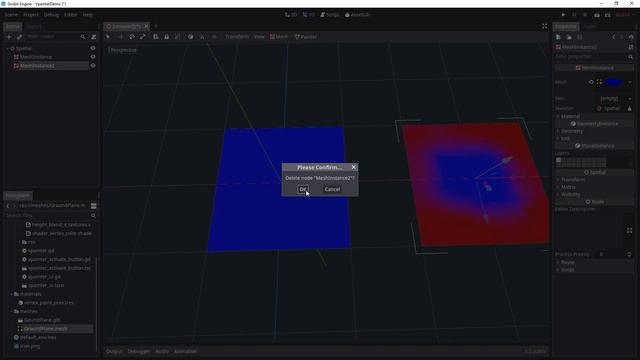Image resolution: width=640 pixels, height=360 pixels.
Task: Play a custom scene
Action: coord(608,14)
